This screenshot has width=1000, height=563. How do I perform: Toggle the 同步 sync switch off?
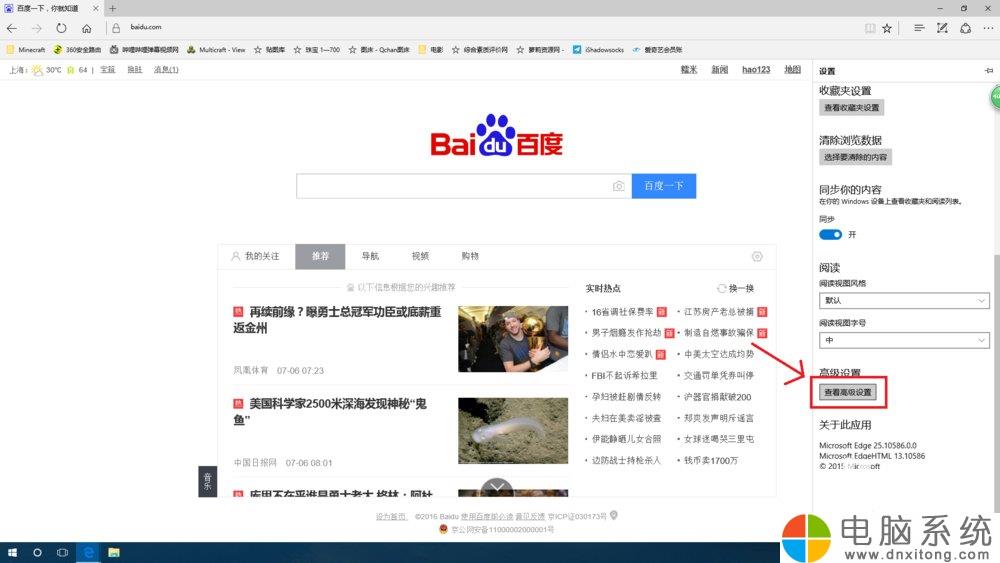830,235
